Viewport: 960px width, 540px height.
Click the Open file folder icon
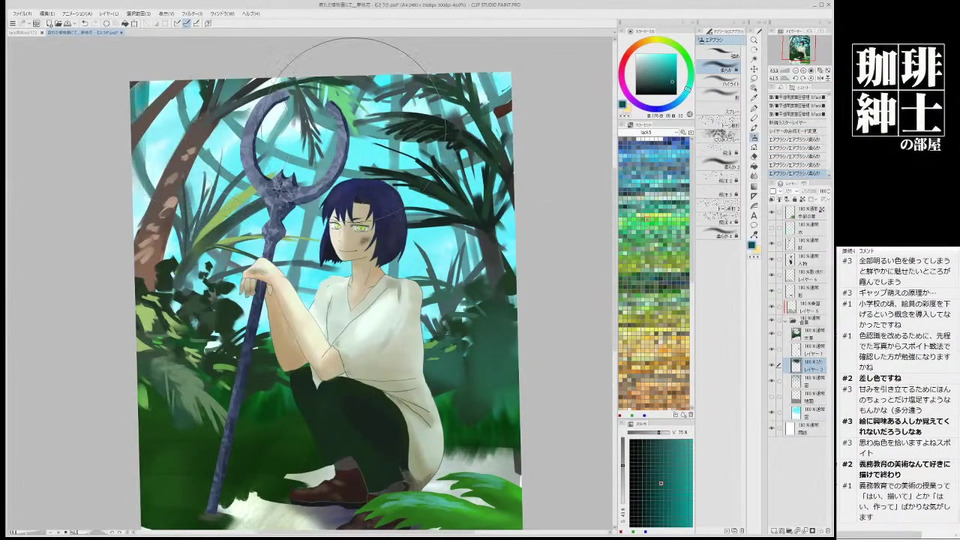pyautogui.click(x=58, y=23)
